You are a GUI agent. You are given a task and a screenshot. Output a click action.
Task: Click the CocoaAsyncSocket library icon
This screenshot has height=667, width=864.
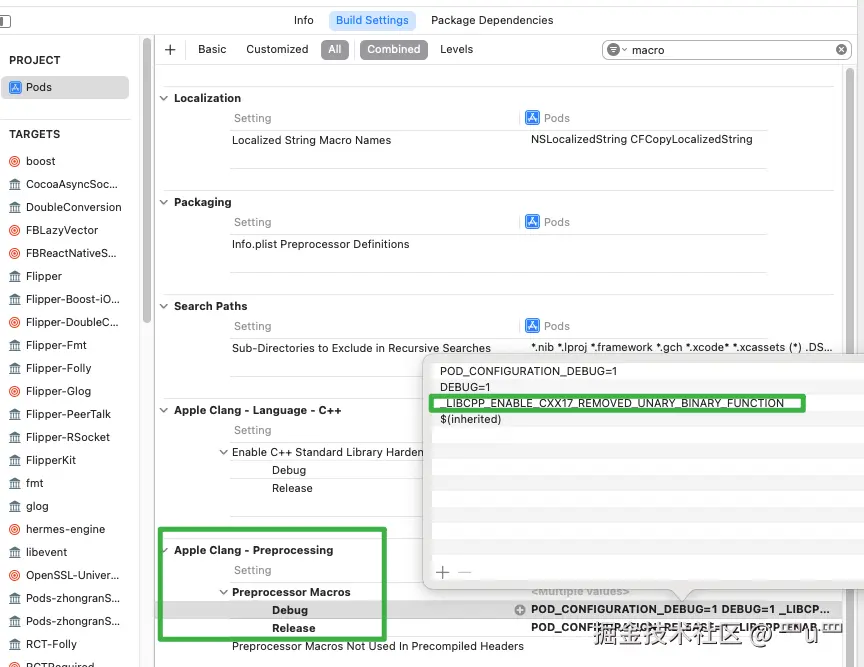15,185
